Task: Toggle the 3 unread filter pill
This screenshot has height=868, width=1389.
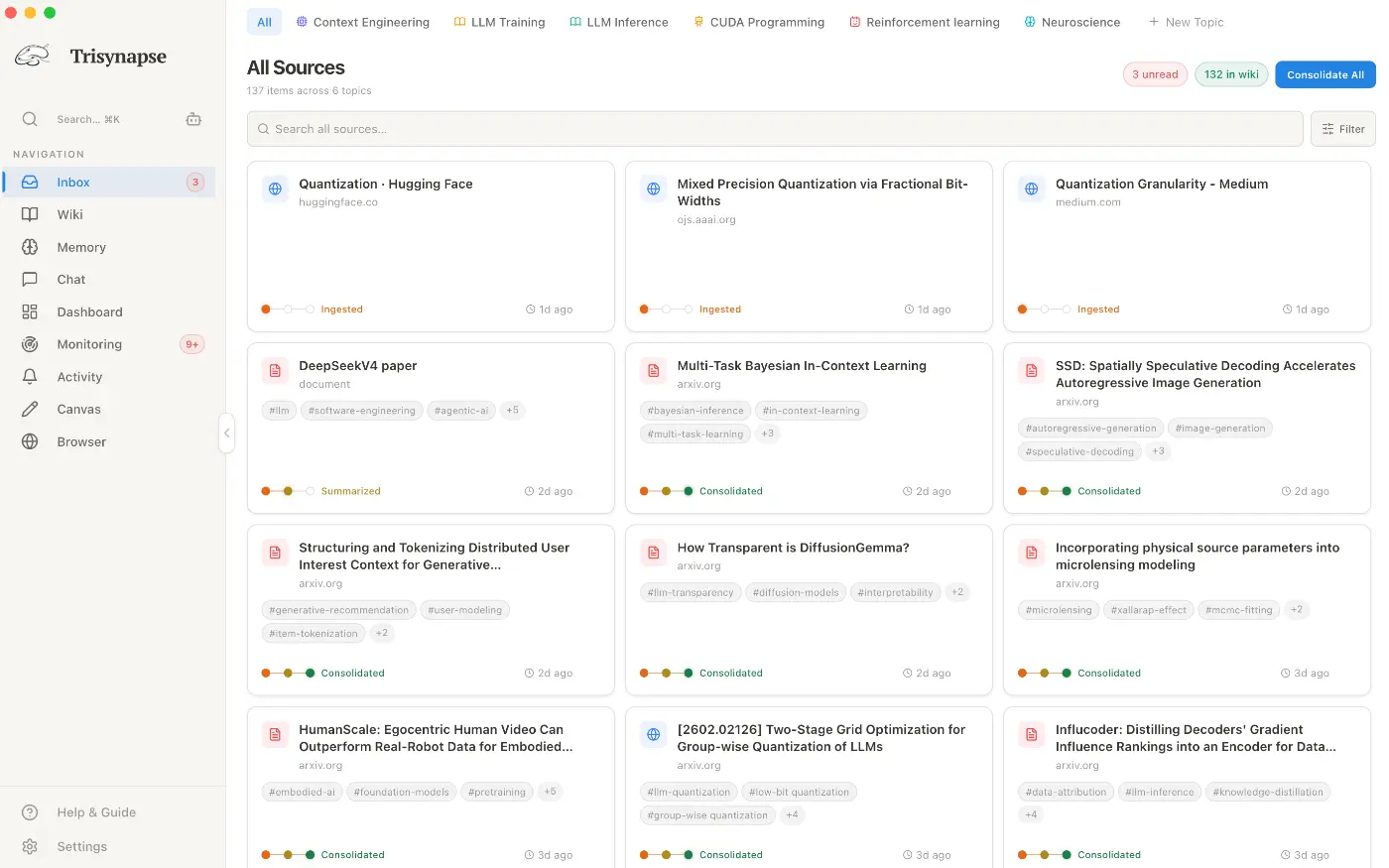Action: click(x=1155, y=74)
